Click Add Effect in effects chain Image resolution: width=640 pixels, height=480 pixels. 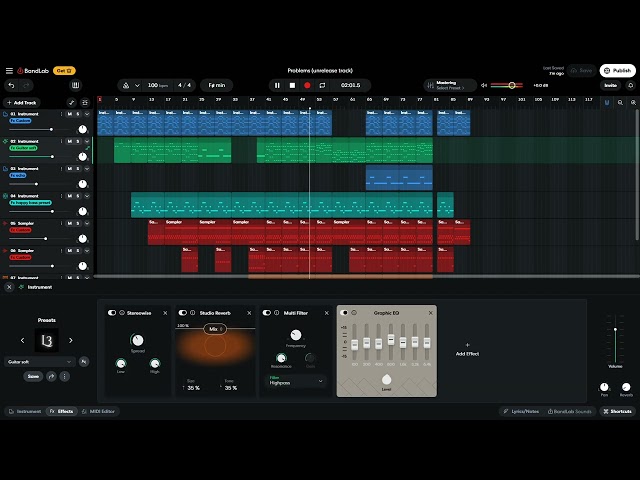[467, 349]
